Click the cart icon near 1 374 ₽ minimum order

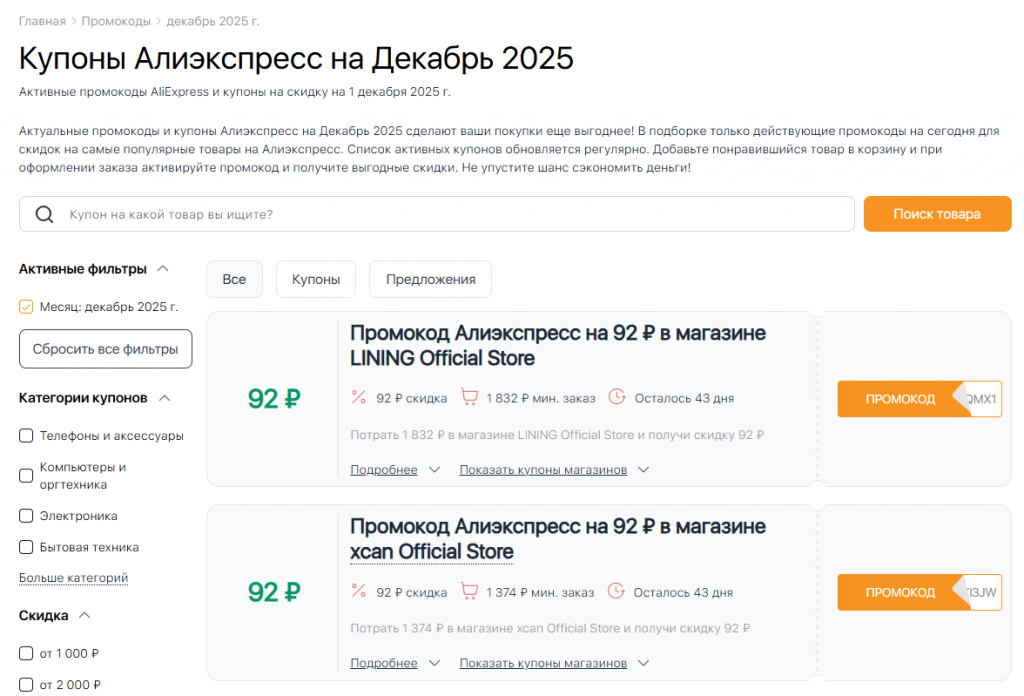[469, 591]
